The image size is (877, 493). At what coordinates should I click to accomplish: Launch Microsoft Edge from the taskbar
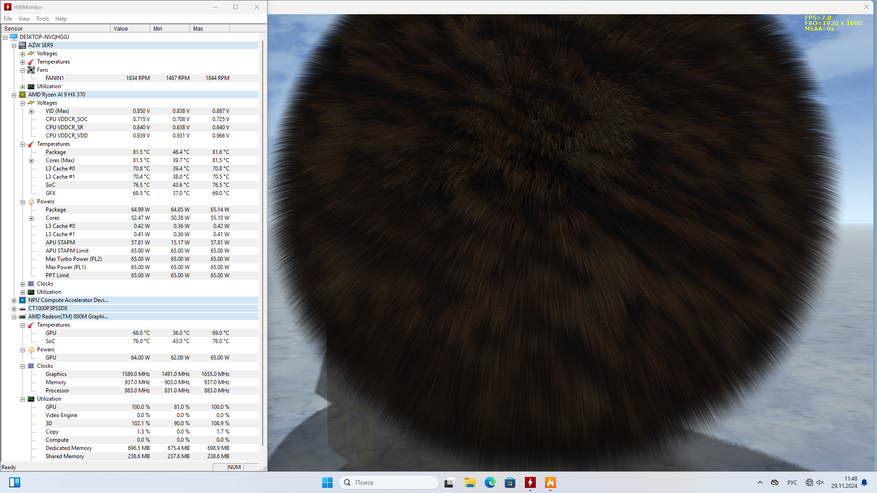[490, 483]
